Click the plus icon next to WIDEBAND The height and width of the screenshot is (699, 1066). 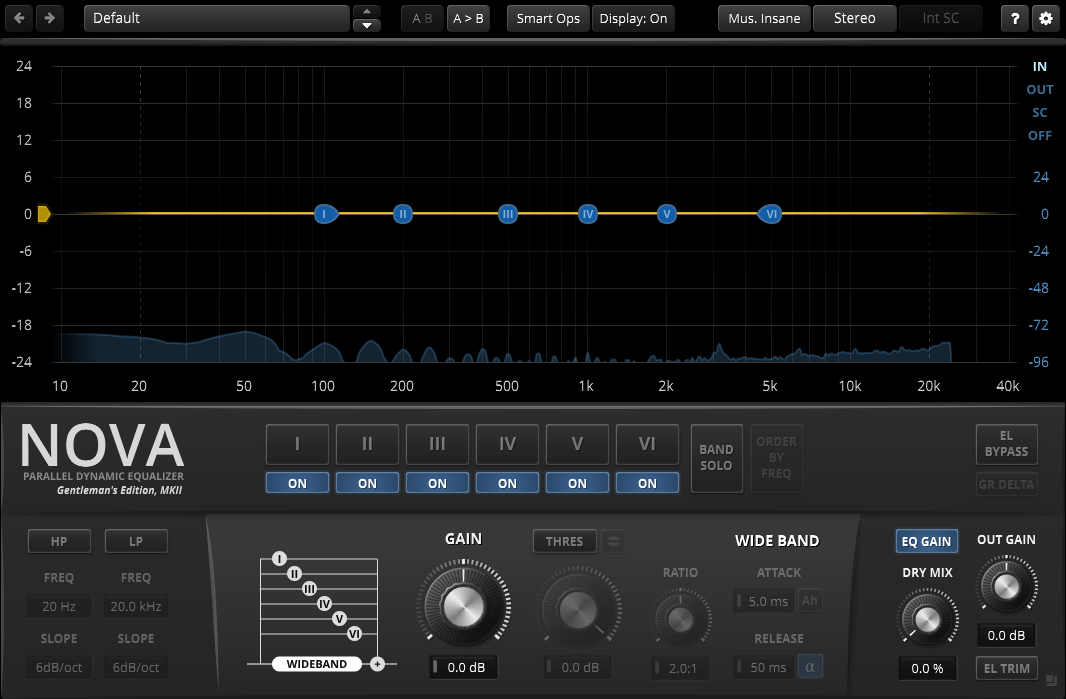coord(377,664)
